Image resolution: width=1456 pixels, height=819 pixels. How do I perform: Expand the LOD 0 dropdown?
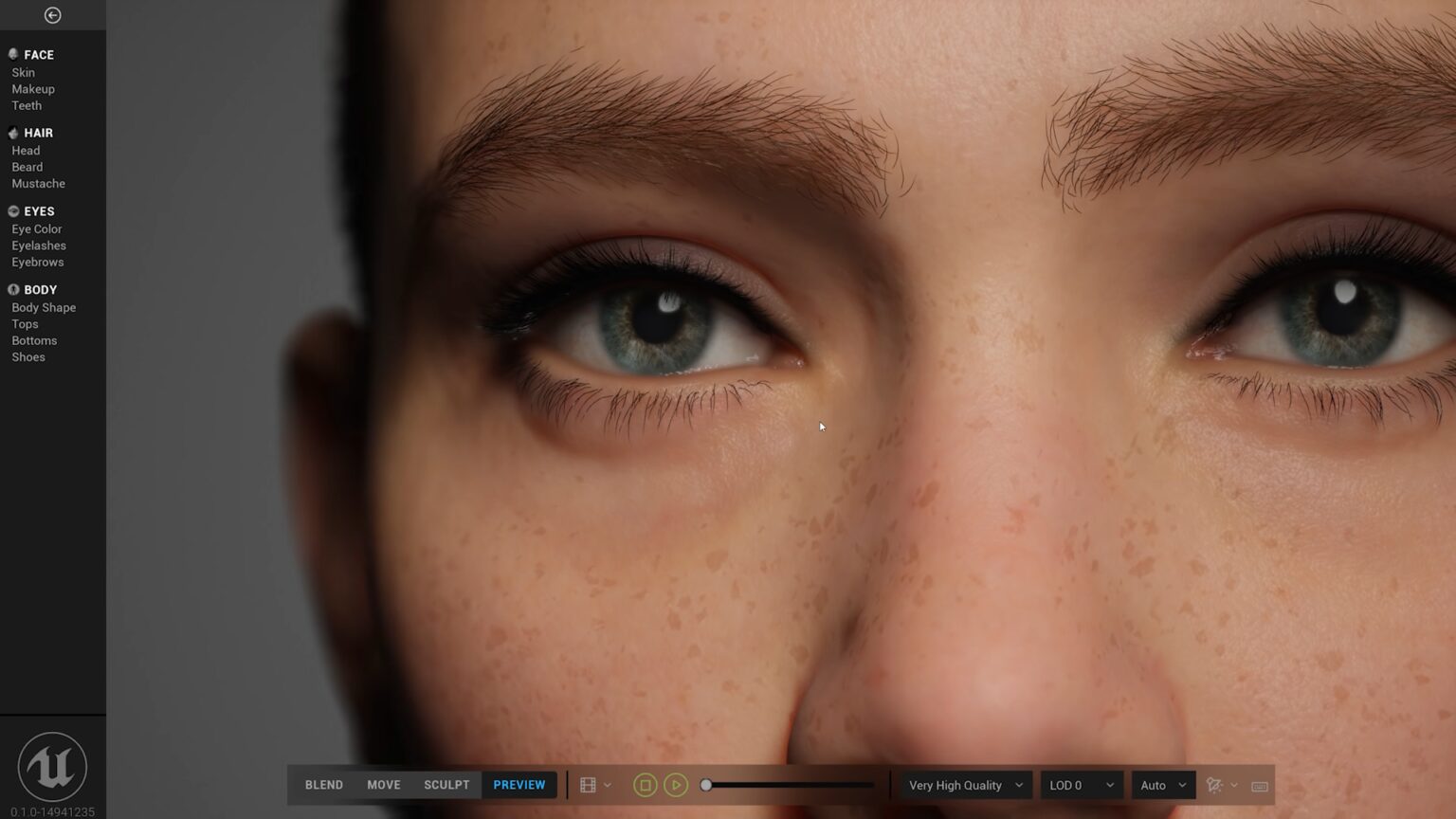pos(1082,785)
